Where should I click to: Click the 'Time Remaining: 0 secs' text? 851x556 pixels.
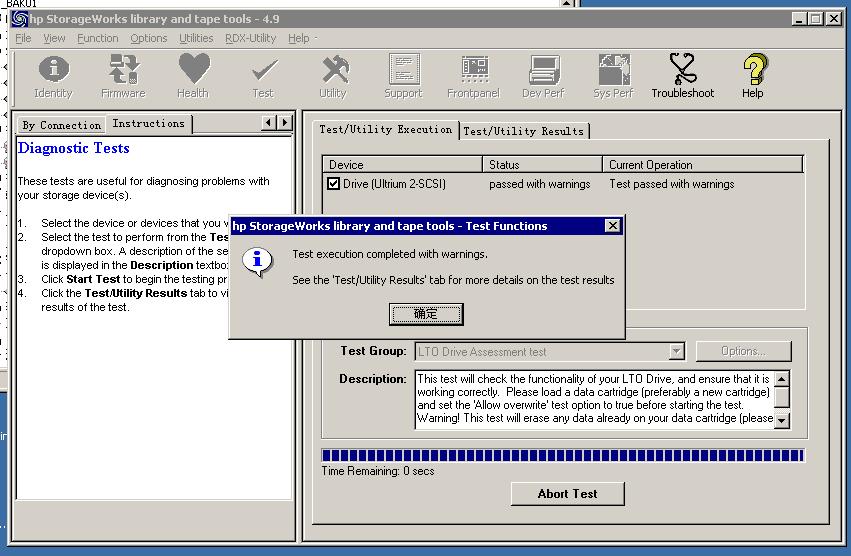coord(378,471)
